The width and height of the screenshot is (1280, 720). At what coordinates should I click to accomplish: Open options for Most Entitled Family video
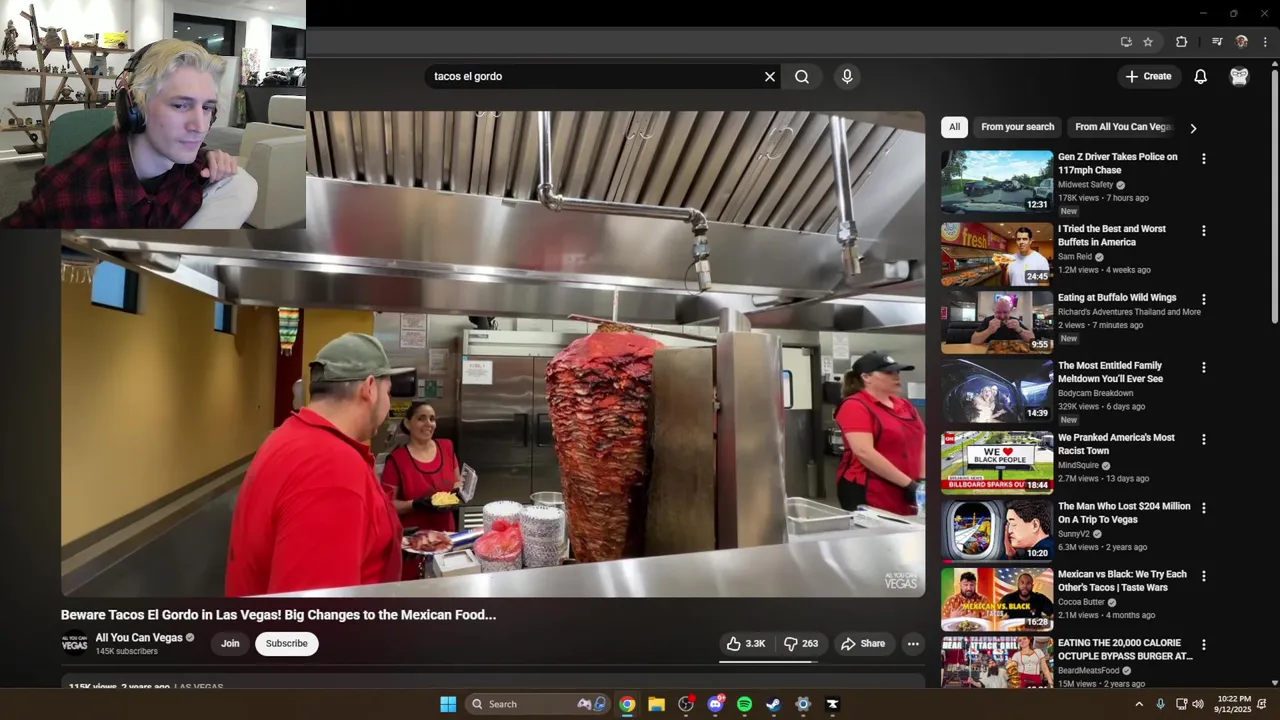[1204, 368]
